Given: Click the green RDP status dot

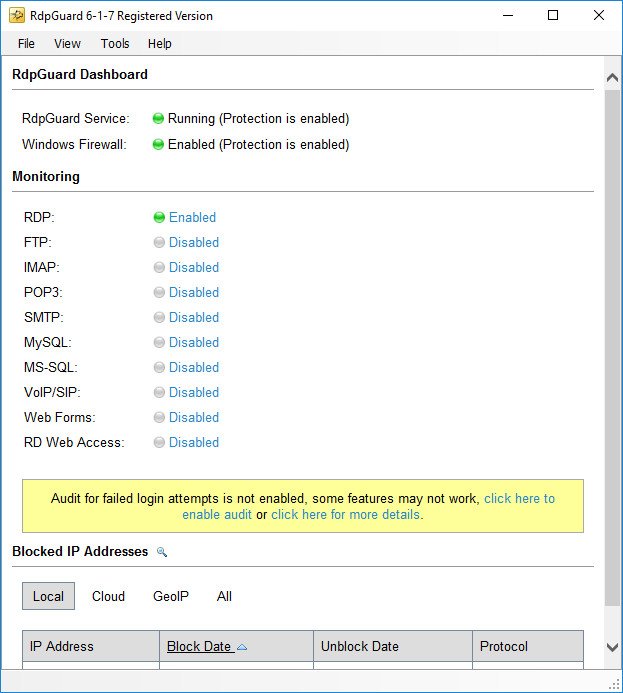Looking at the screenshot, I should (159, 217).
